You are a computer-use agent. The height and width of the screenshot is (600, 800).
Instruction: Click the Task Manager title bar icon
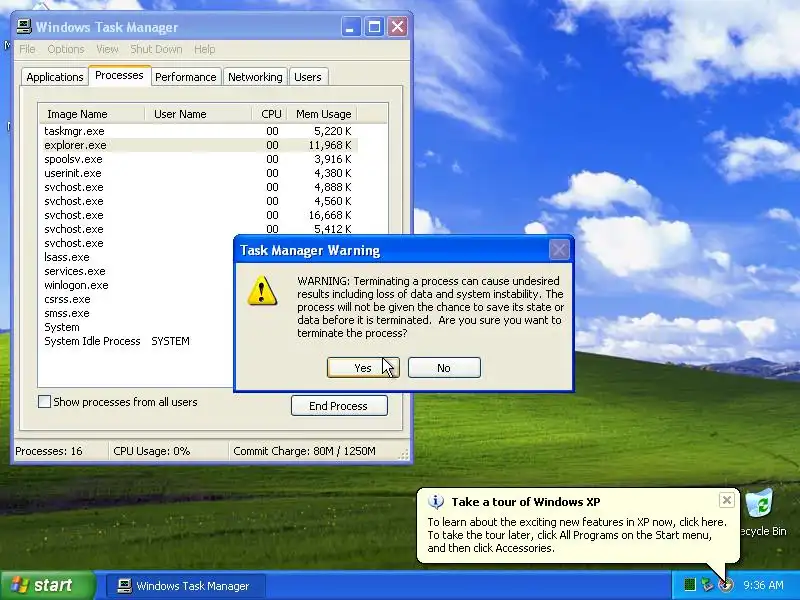(x=23, y=27)
